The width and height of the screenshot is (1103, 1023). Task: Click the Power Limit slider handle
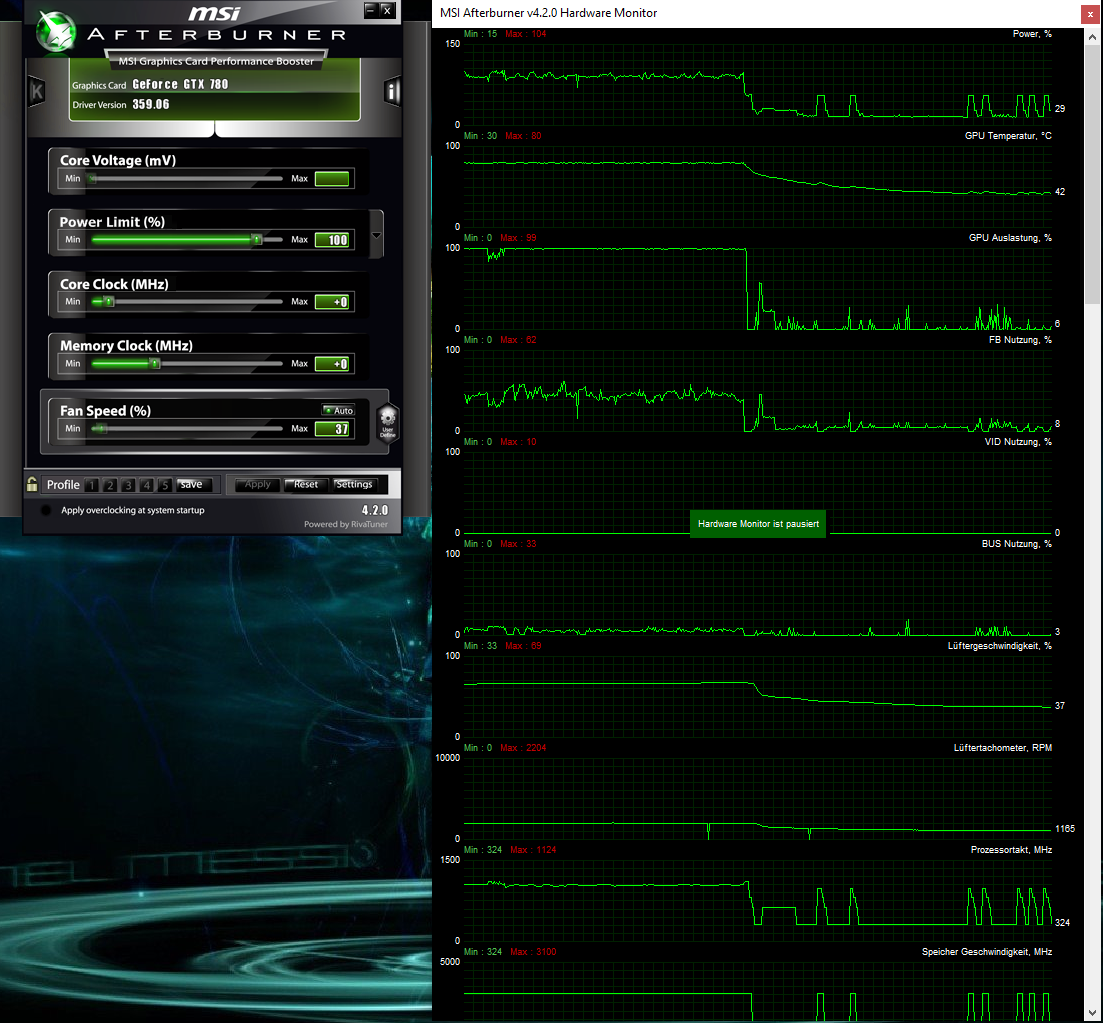257,240
